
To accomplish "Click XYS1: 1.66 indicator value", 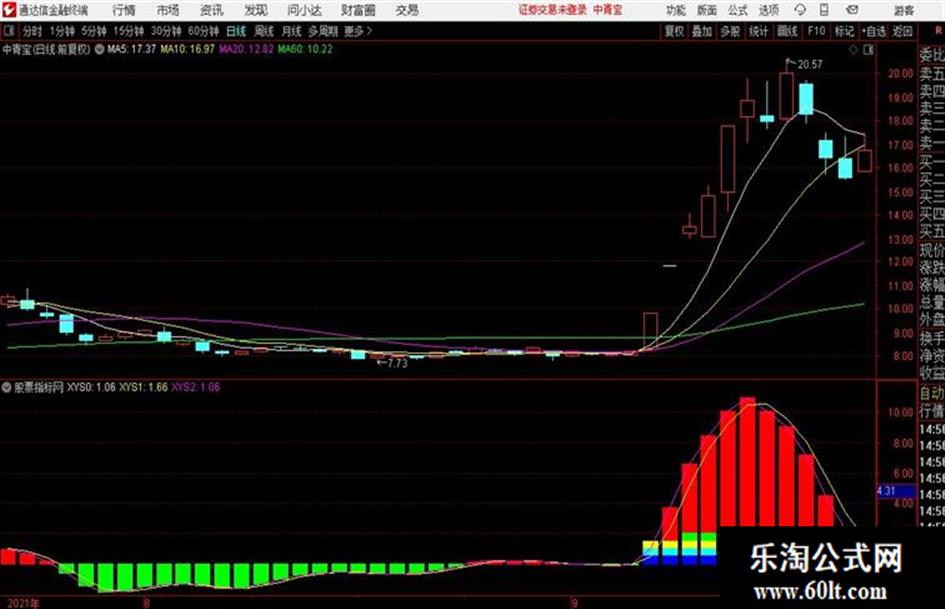I will point(143,387).
